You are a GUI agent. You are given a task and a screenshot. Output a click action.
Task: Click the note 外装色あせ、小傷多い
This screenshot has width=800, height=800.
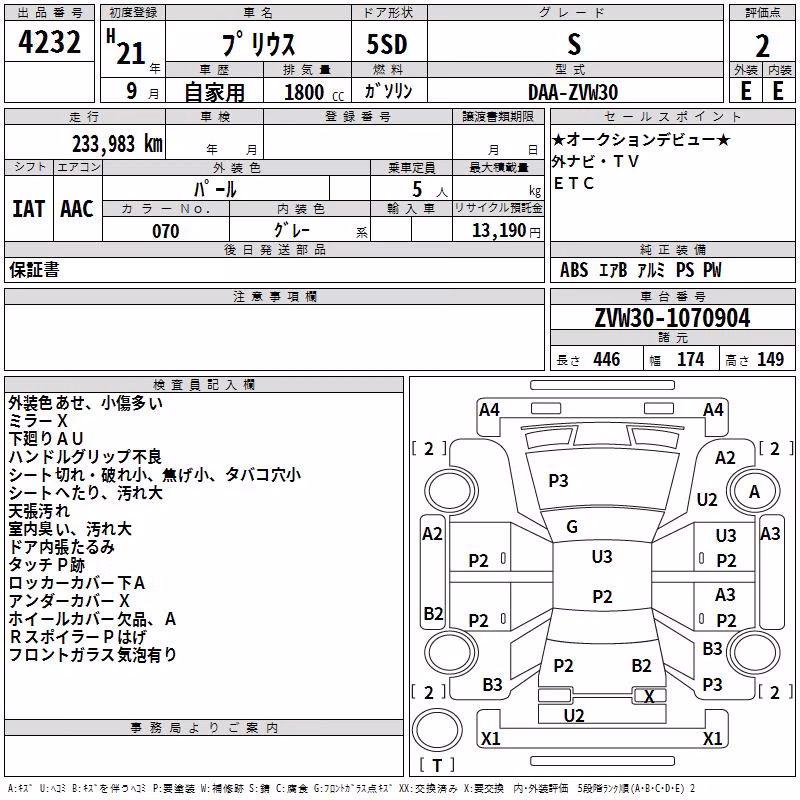(86, 403)
